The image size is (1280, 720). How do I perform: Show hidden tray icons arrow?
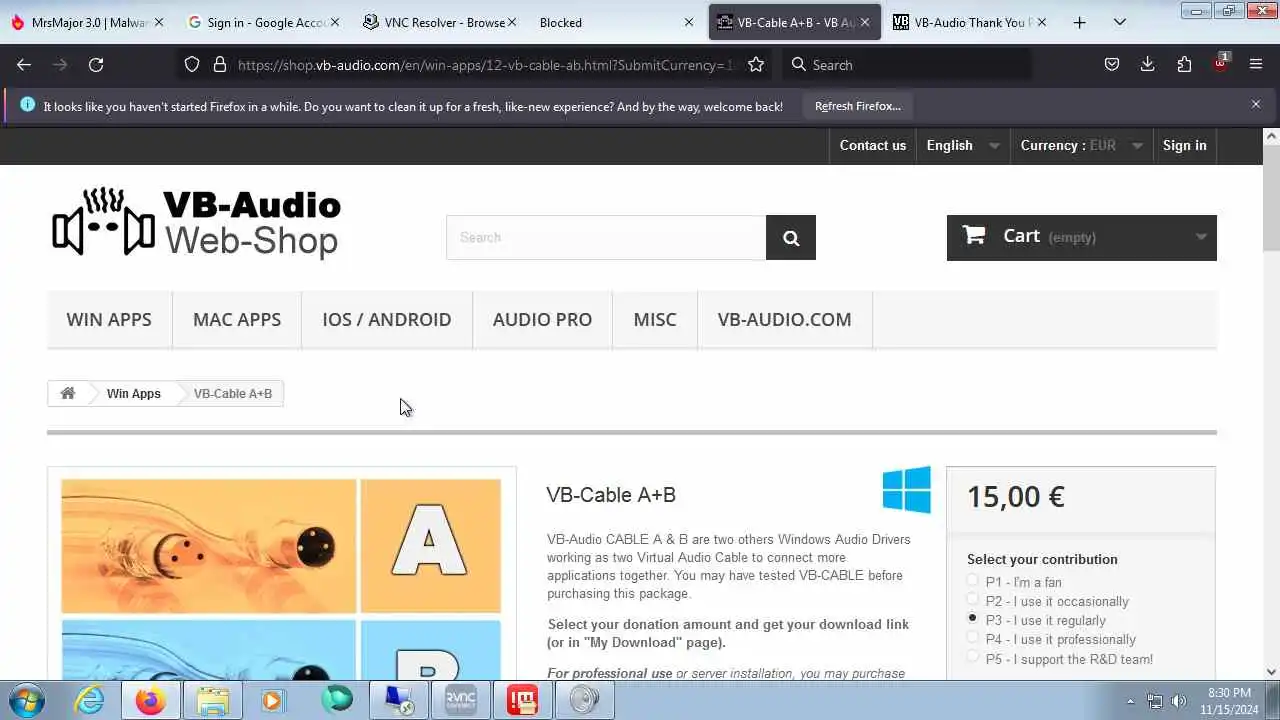[1131, 701]
